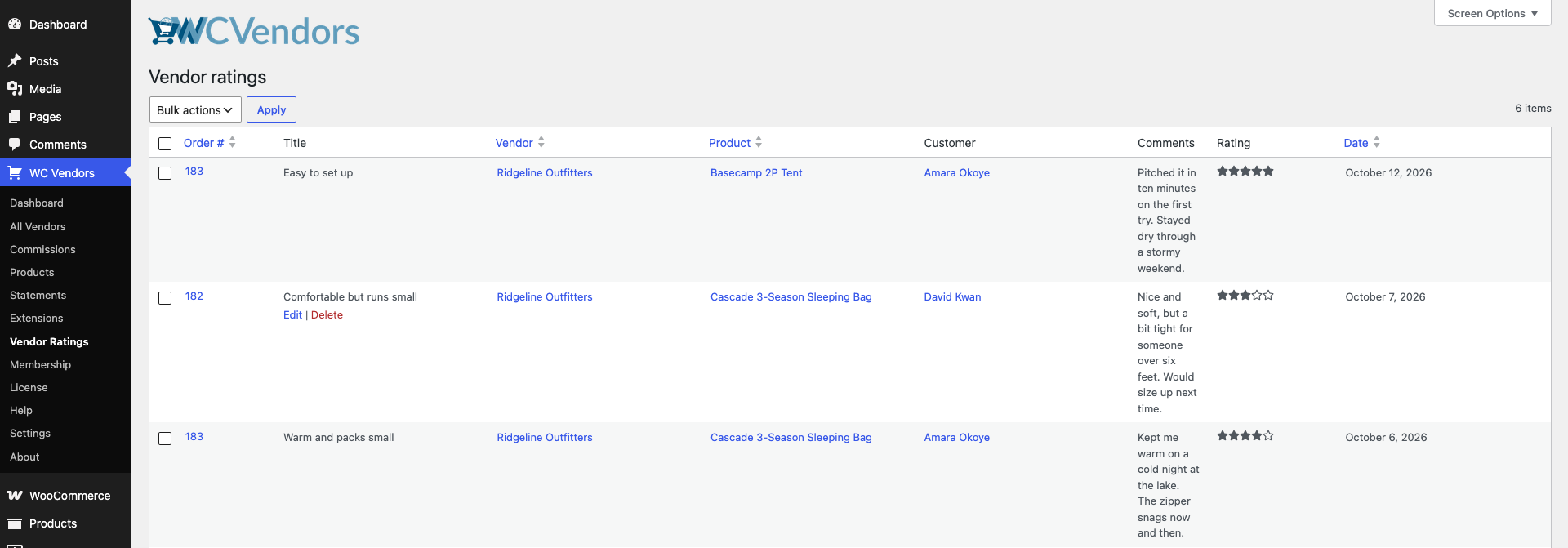Click the Apply button
Screen dimensions: 1568x548
[271, 109]
